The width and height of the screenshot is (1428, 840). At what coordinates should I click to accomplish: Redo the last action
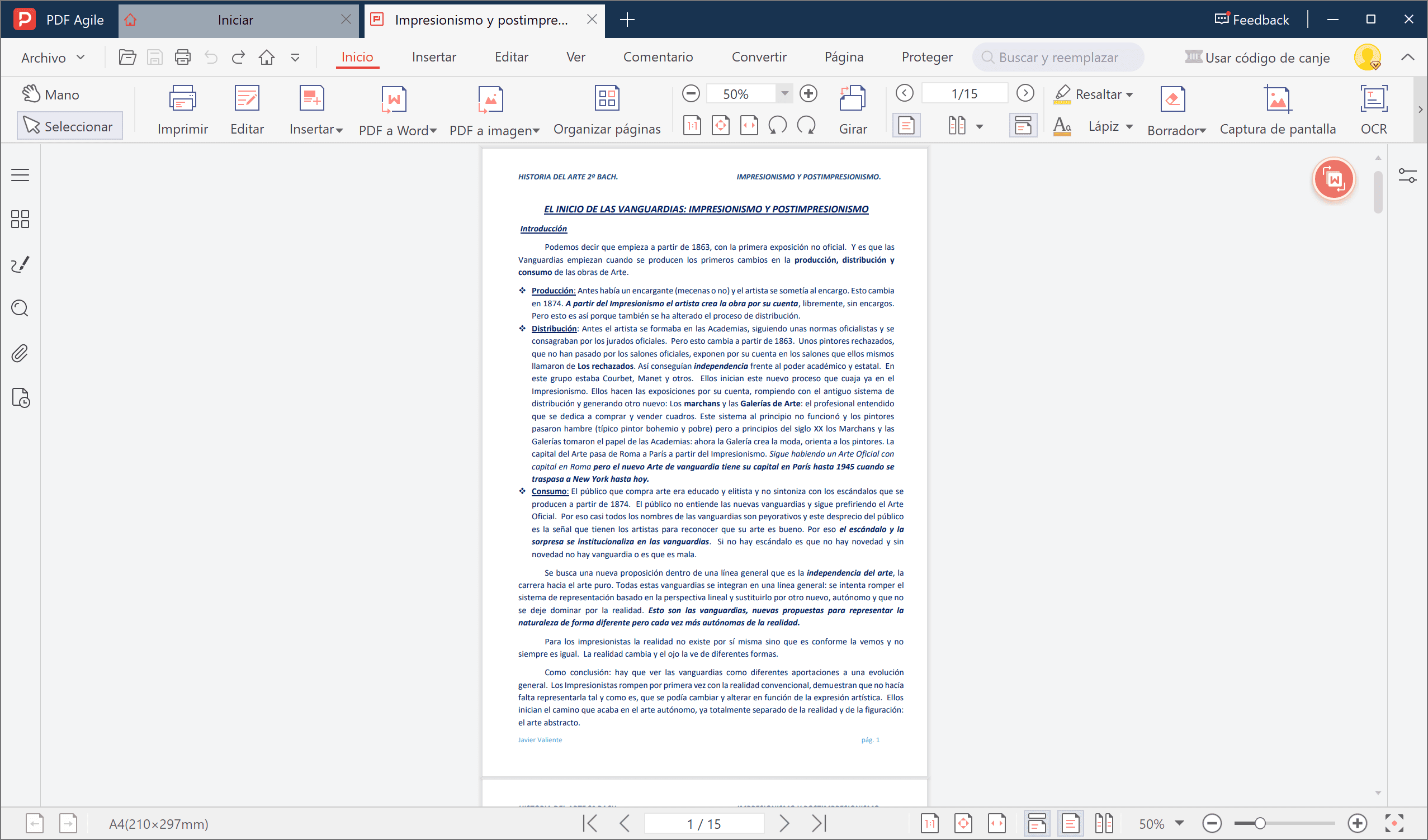(239, 57)
